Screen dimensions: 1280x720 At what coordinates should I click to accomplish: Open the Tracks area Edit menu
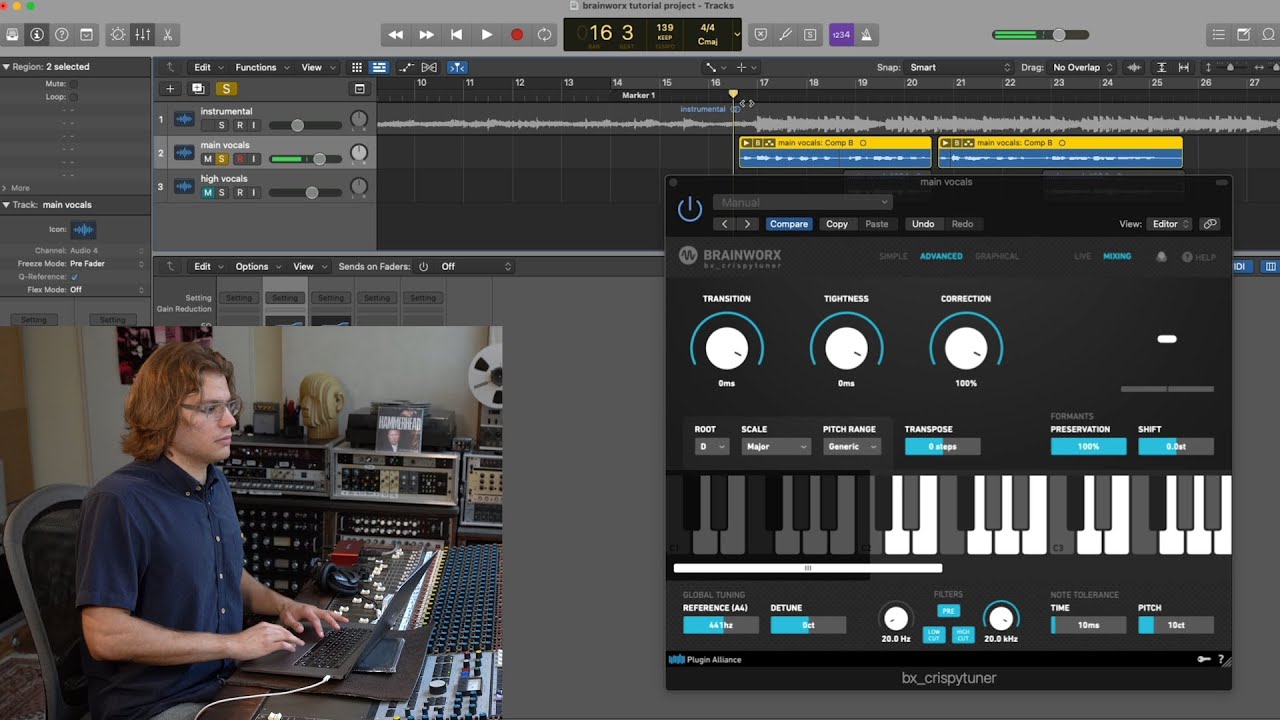tap(207, 67)
